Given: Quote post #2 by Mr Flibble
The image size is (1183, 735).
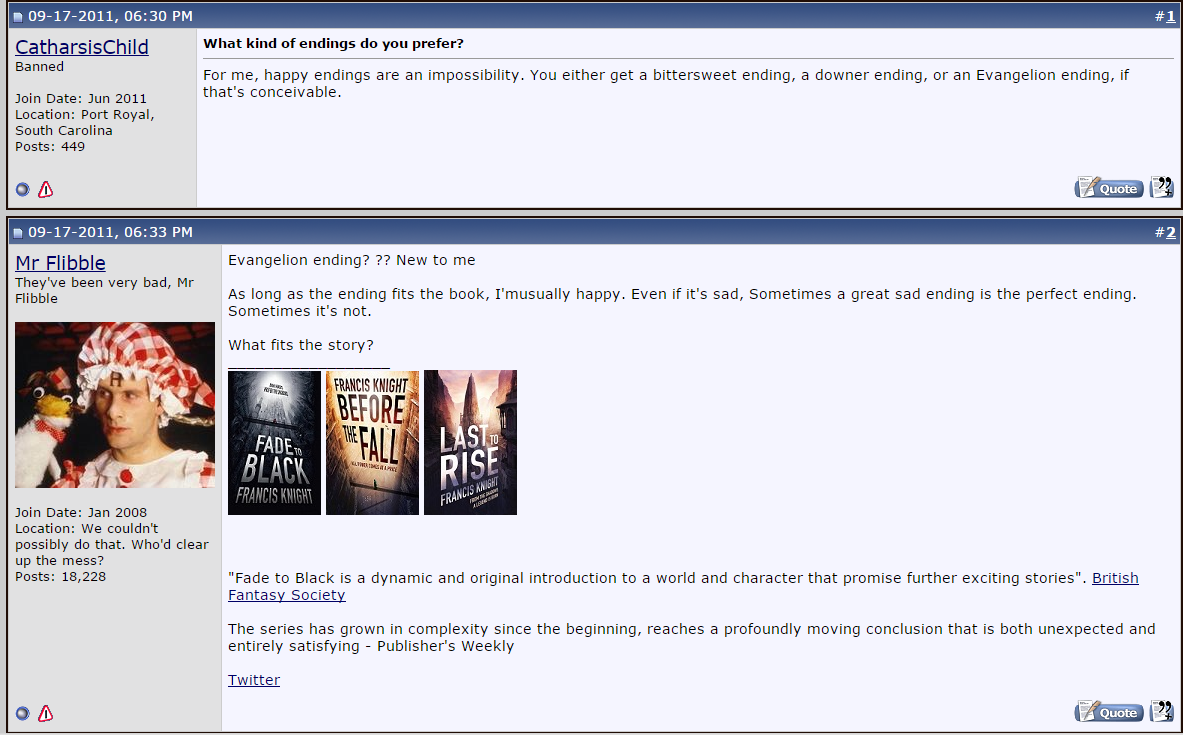Looking at the screenshot, I should coord(1108,711).
